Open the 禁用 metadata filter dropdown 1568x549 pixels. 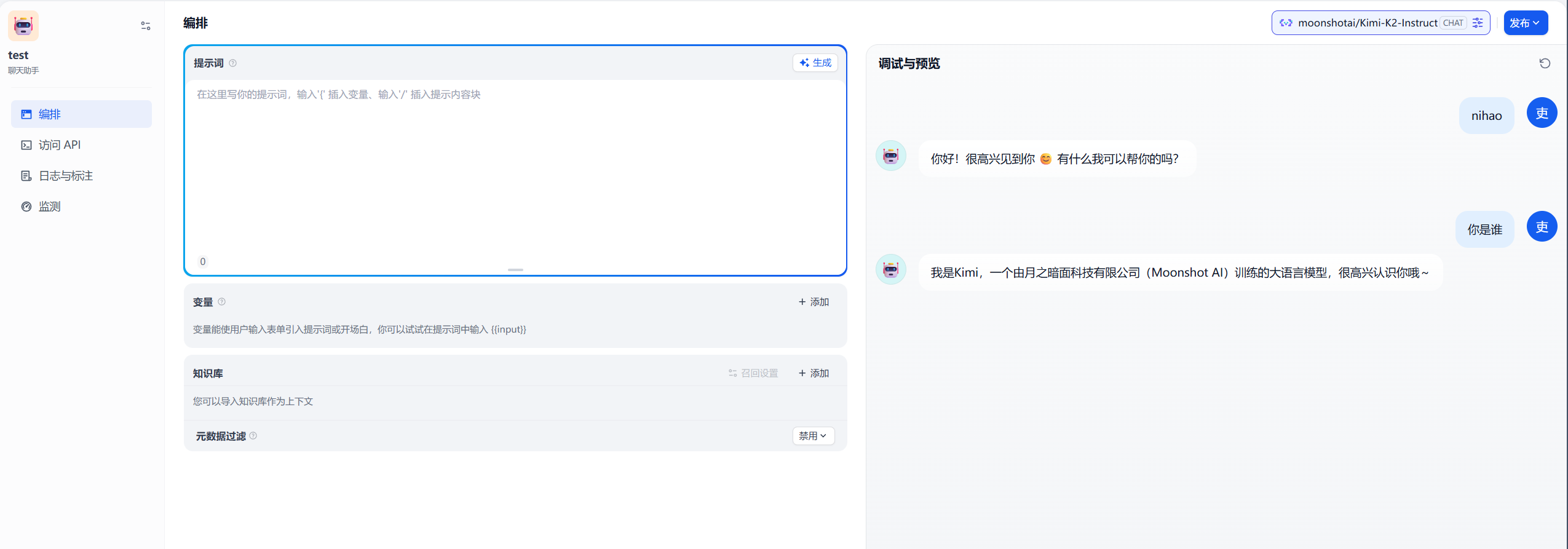(813, 436)
